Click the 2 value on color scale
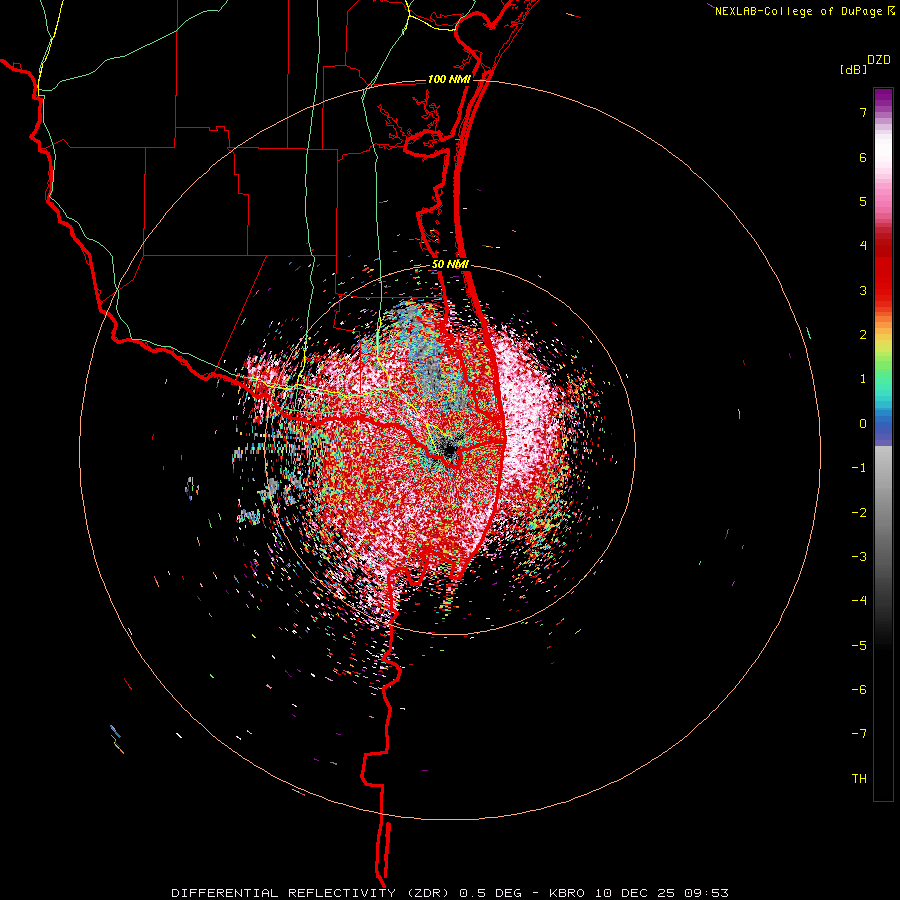Viewport: 900px width, 900px height. click(863, 335)
